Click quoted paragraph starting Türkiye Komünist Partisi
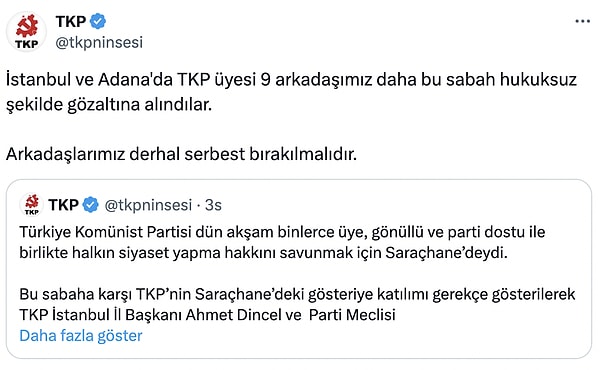The width and height of the screenshot is (600, 370). [x=282, y=242]
